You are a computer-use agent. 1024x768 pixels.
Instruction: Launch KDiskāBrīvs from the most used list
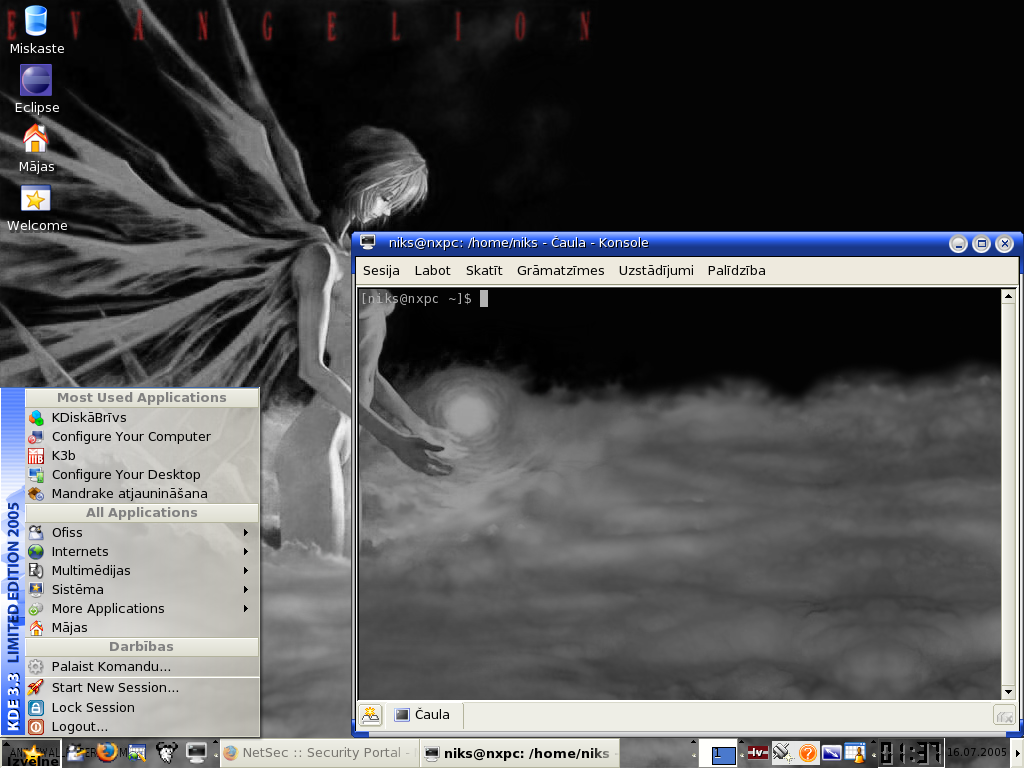tap(142, 417)
